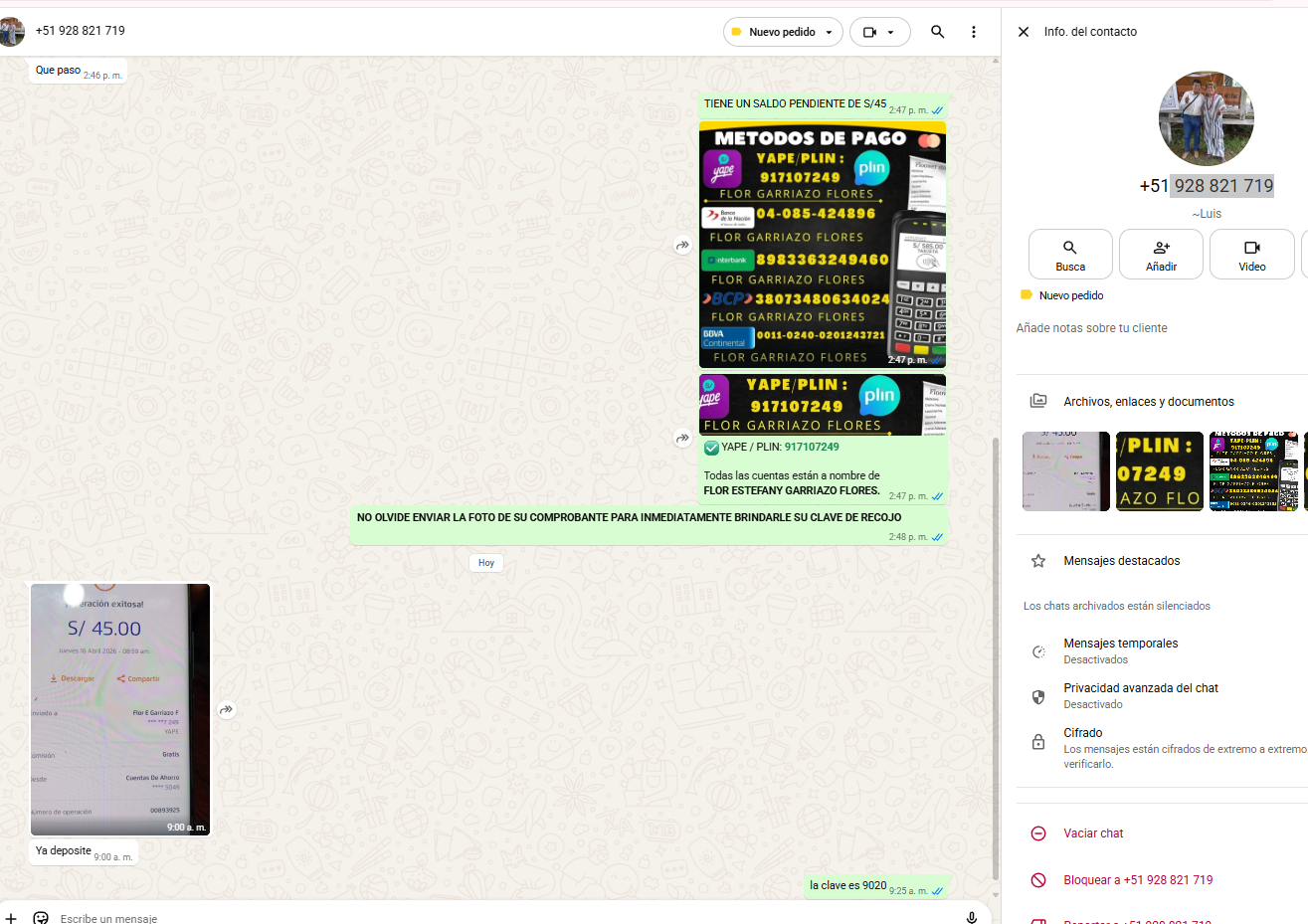
Task: Open the Cifrado encryption setting
Action: [1083, 740]
